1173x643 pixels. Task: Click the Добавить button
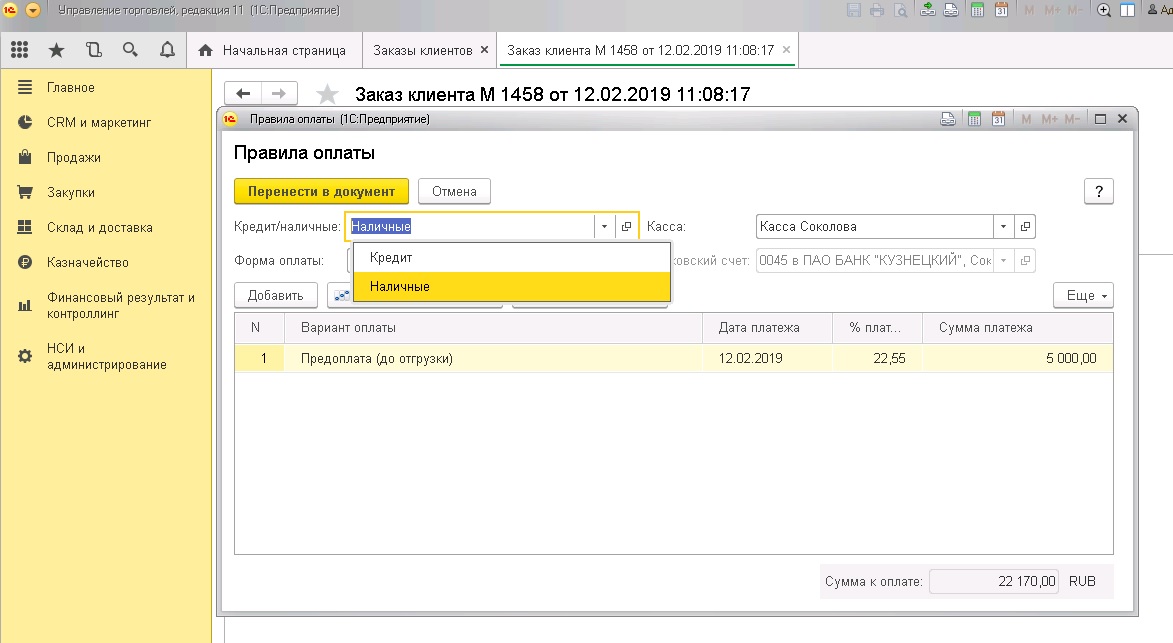(x=275, y=296)
